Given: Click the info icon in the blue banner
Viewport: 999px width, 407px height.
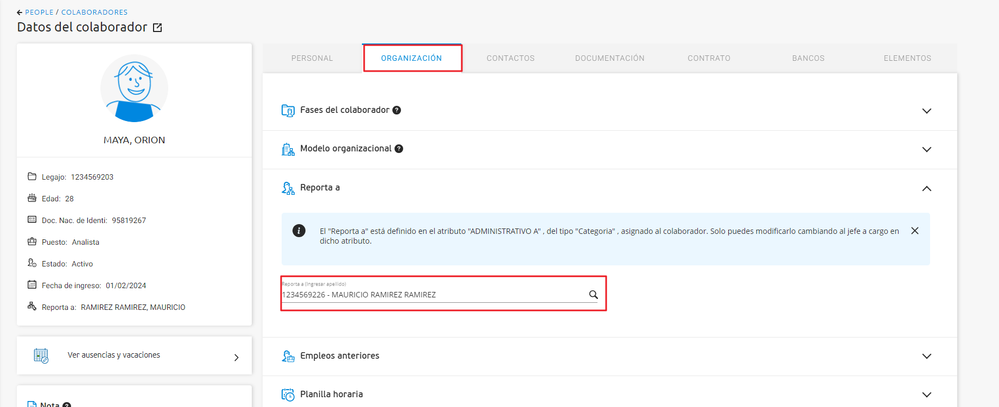Looking at the screenshot, I should tap(299, 230).
